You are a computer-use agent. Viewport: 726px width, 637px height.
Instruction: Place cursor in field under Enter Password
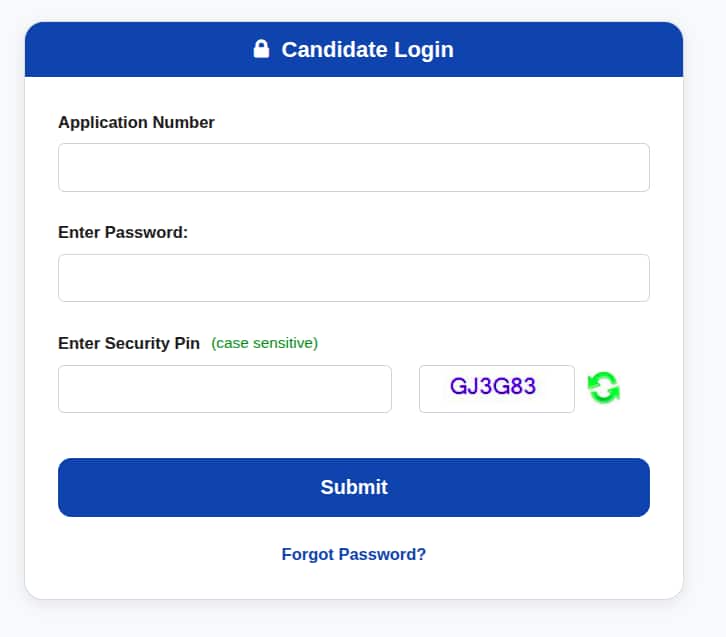click(x=354, y=278)
